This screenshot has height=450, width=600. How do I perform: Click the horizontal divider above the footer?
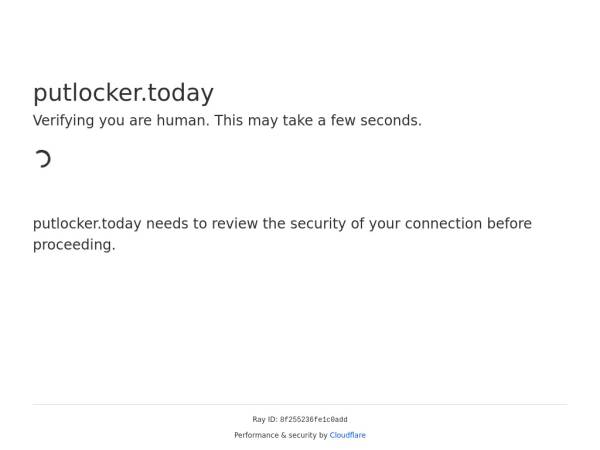(x=300, y=404)
